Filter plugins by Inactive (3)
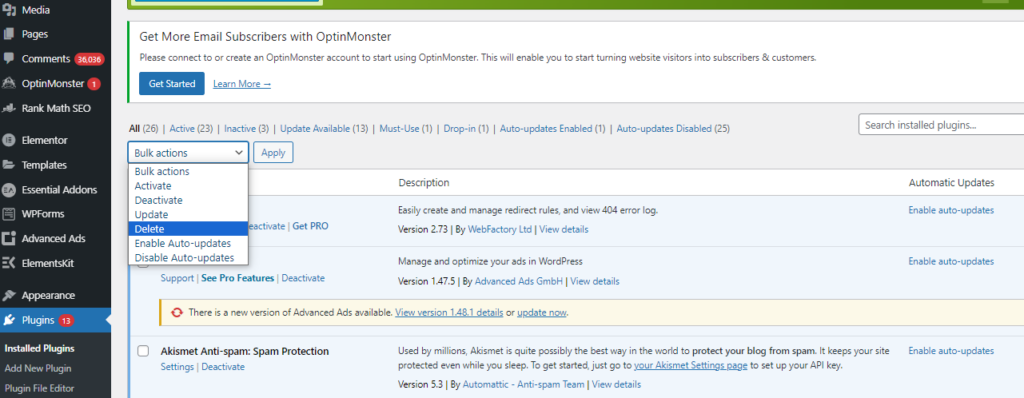 pyautogui.click(x=246, y=129)
